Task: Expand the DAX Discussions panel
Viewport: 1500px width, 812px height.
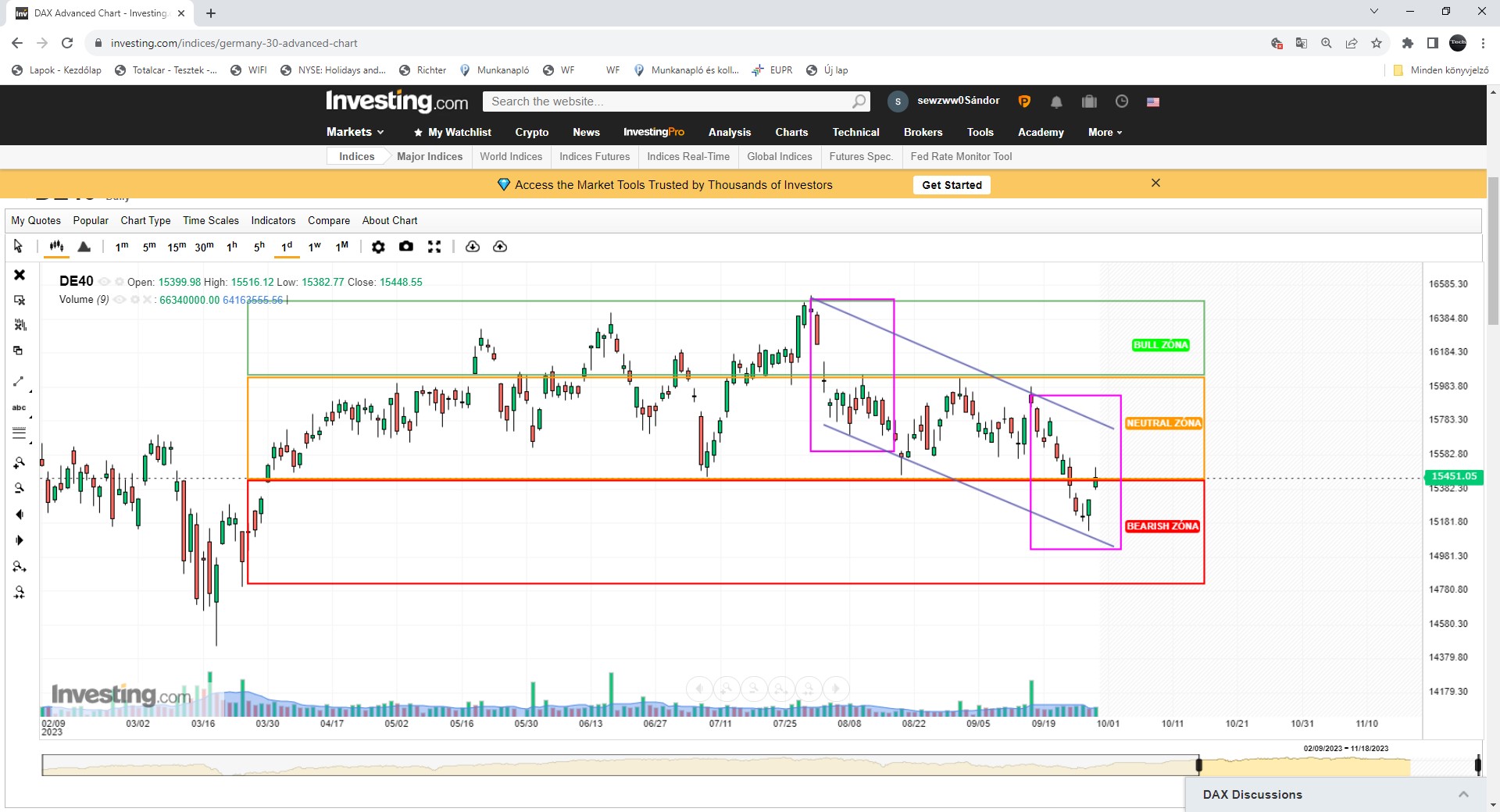Action: coord(1462,794)
